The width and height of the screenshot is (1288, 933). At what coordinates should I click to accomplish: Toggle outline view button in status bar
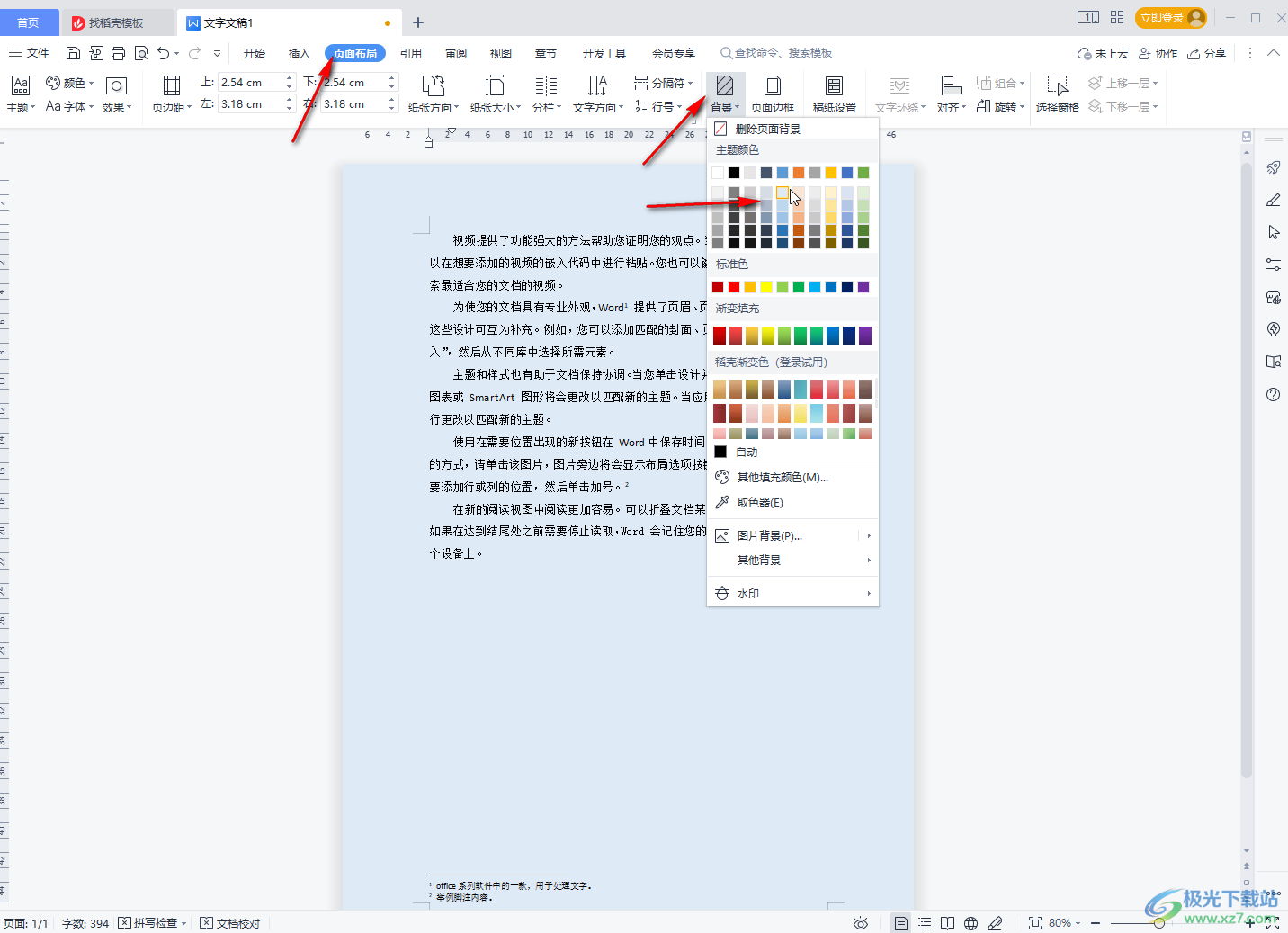click(925, 923)
